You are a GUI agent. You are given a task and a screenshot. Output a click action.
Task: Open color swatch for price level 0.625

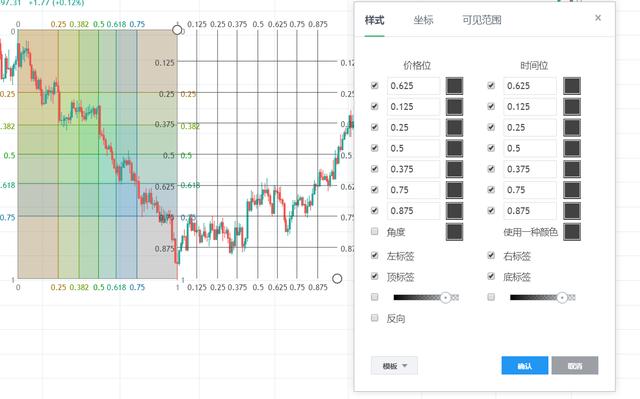(x=454, y=86)
